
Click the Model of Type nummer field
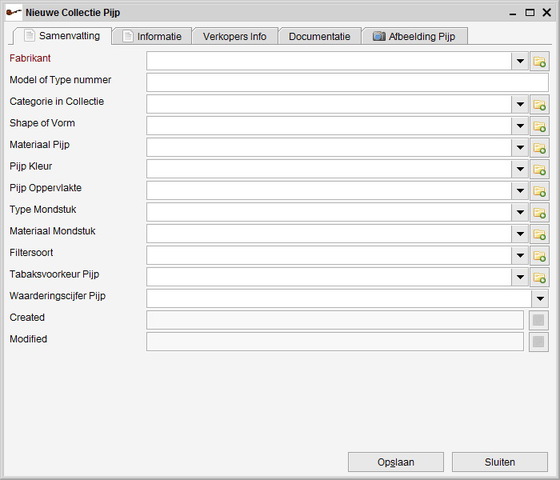(x=347, y=83)
